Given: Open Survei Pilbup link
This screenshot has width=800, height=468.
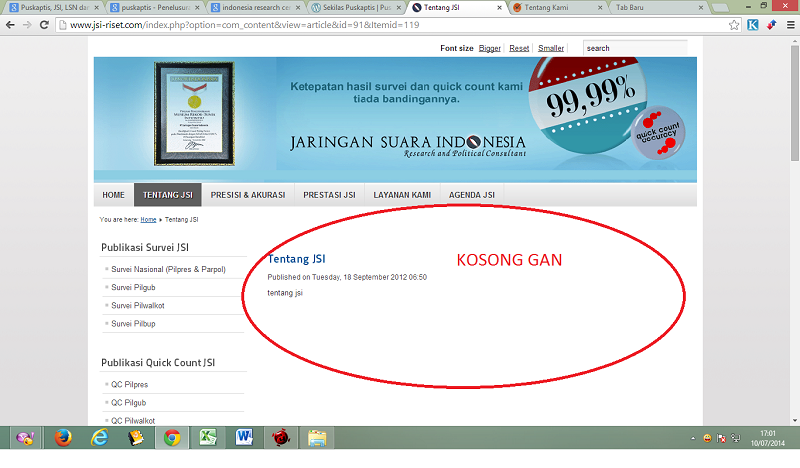Looking at the screenshot, I should tap(133, 324).
